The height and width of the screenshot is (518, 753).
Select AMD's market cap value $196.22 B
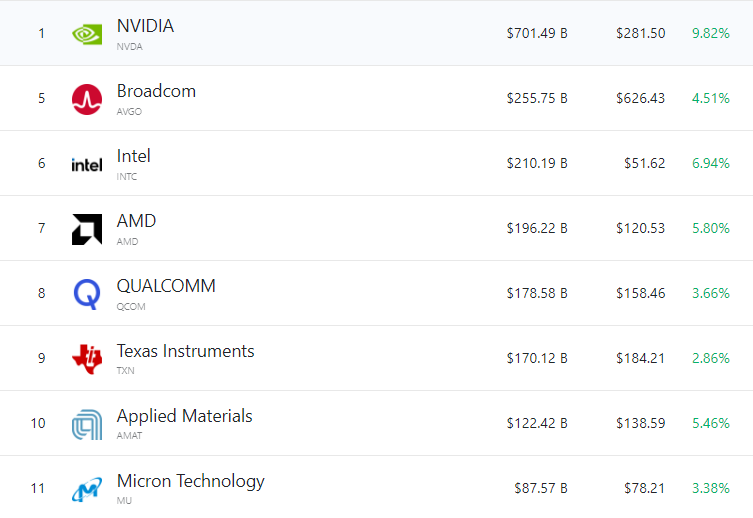[536, 229]
